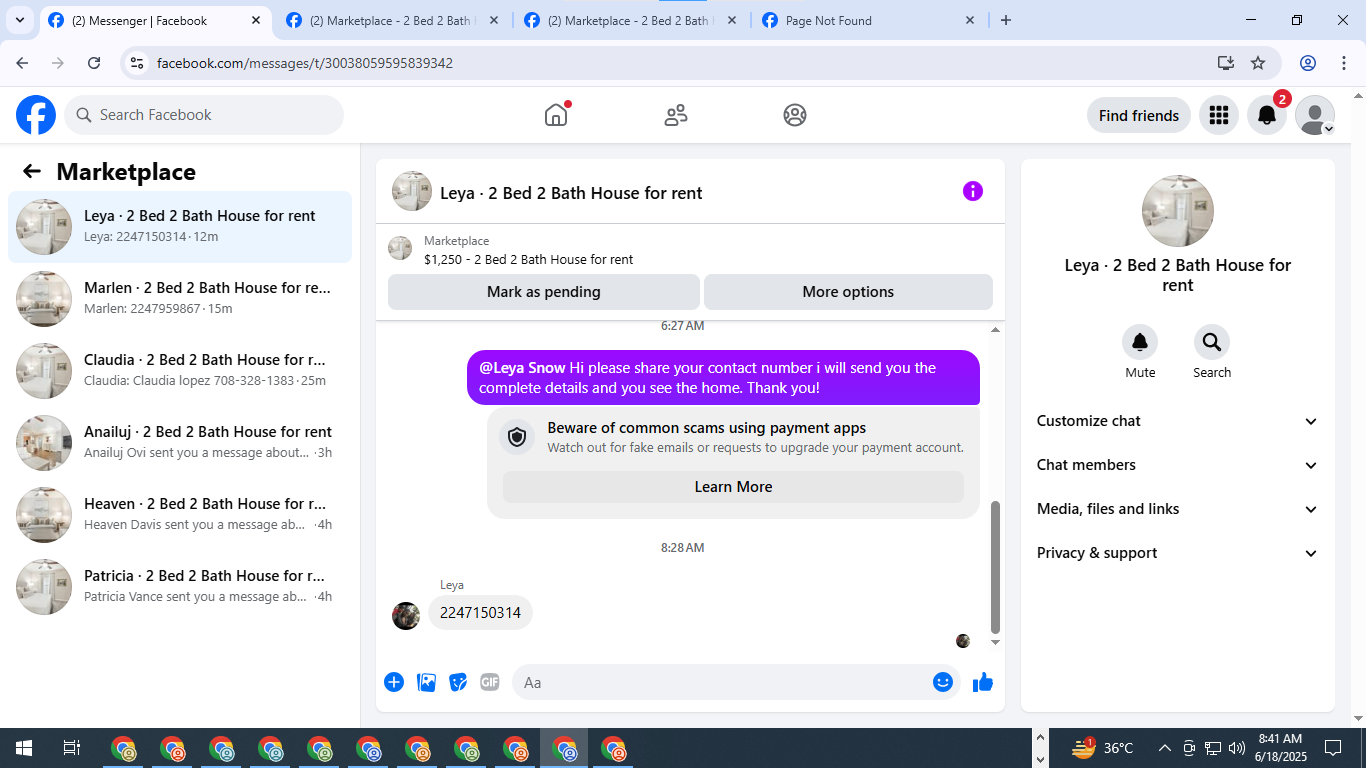Viewport: 1366px width, 768px height.
Task: Click the Facebook logo icon
Action: pyautogui.click(x=36, y=115)
